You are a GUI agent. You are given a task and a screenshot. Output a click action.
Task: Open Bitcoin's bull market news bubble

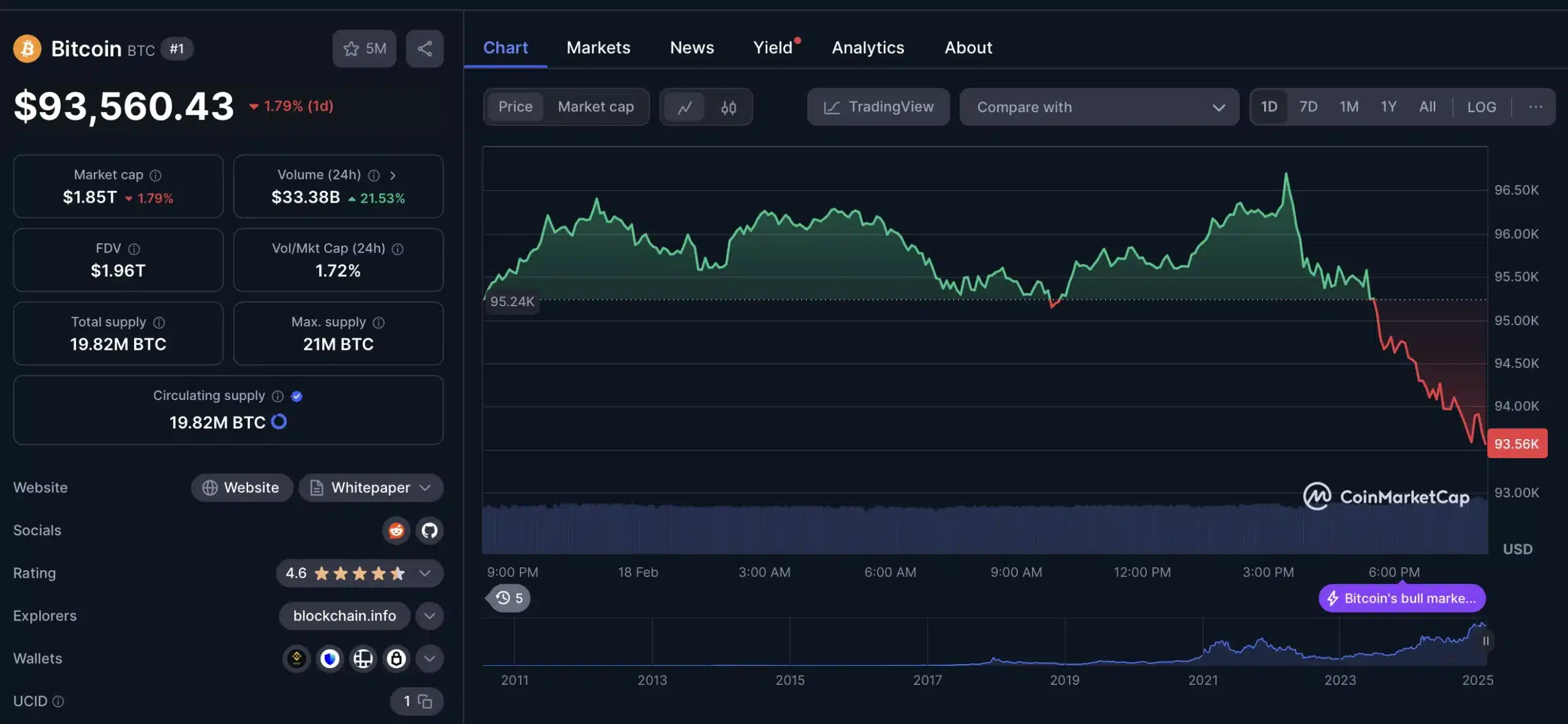pyautogui.click(x=1402, y=598)
